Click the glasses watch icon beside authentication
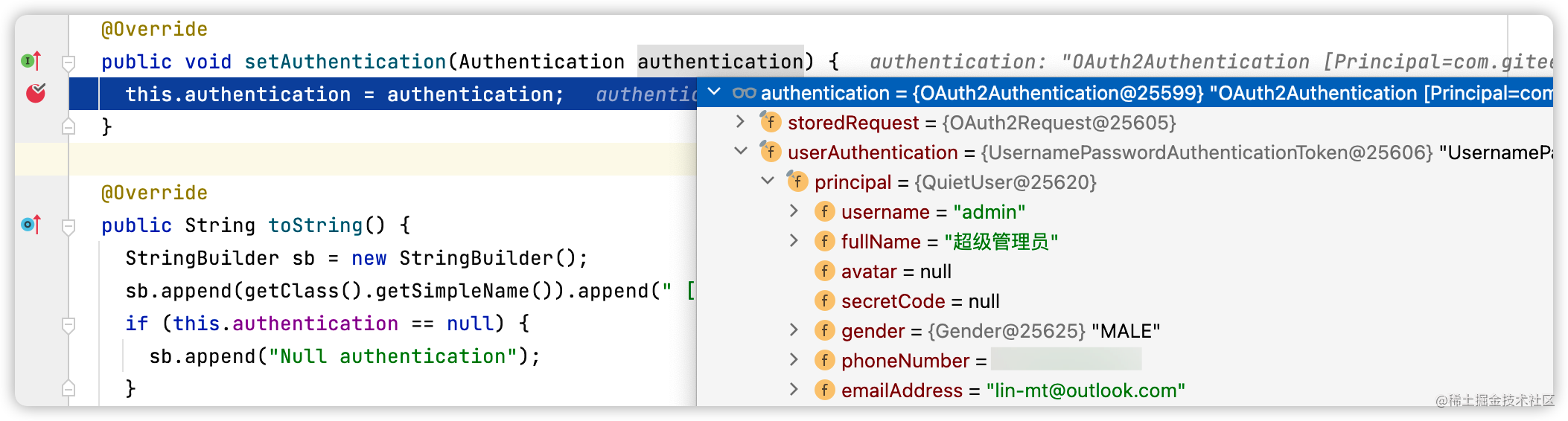This screenshot has width=1568, height=421. click(x=744, y=93)
